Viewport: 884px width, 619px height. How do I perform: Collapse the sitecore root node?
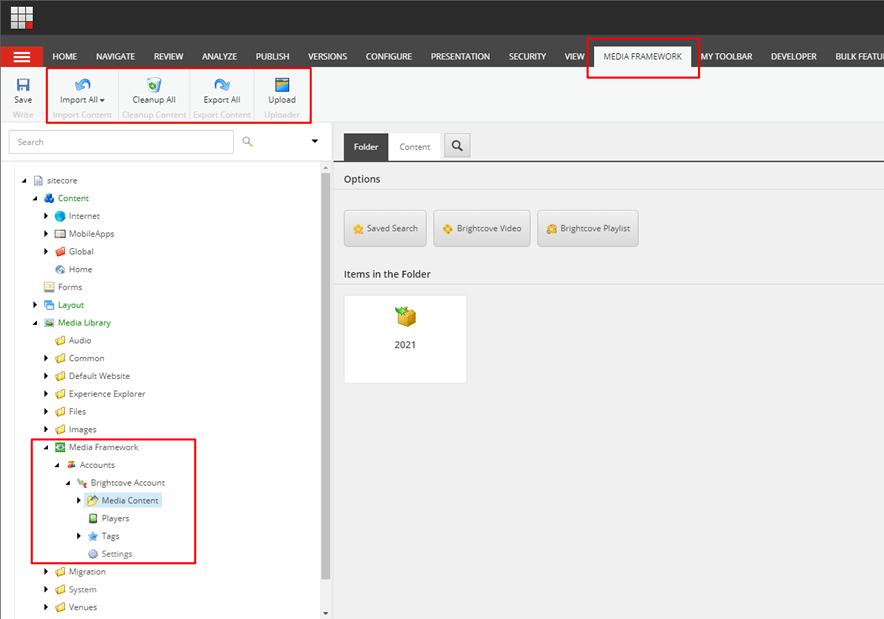pos(24,180)
